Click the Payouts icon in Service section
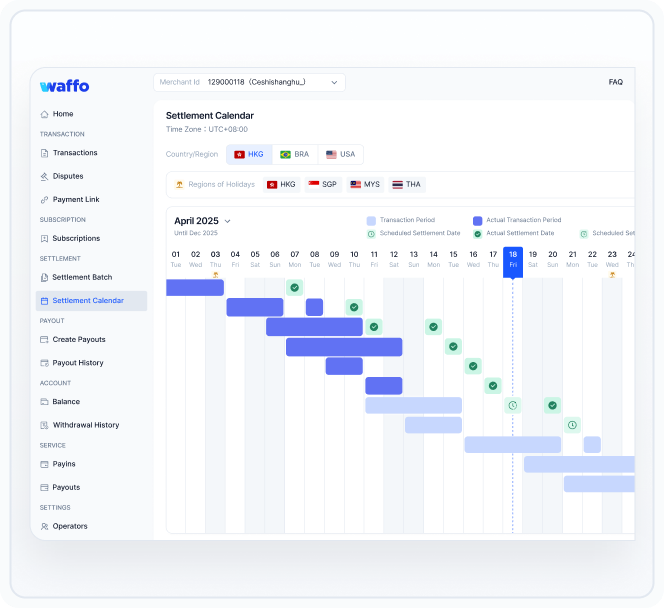Screen dimensions: 664x608 click(44, 487)
